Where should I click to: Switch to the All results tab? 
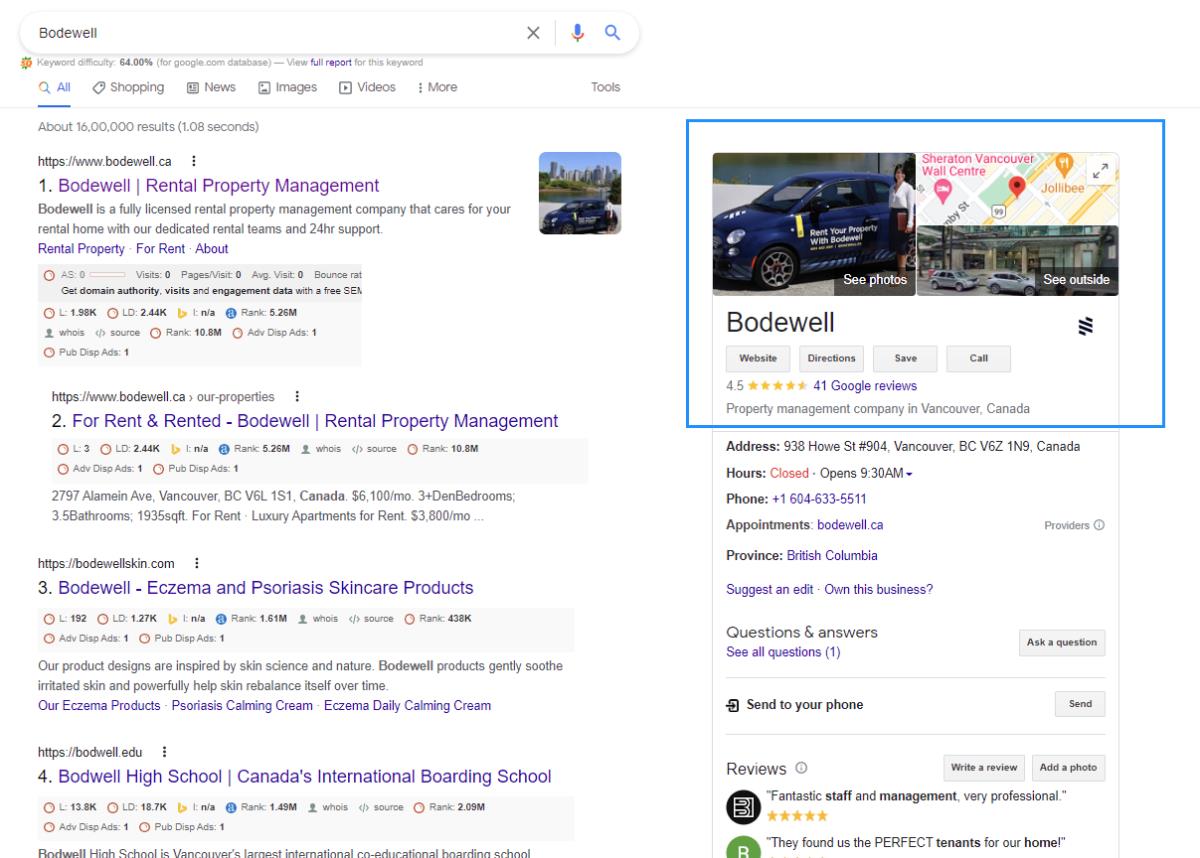[x=54, y=87]
